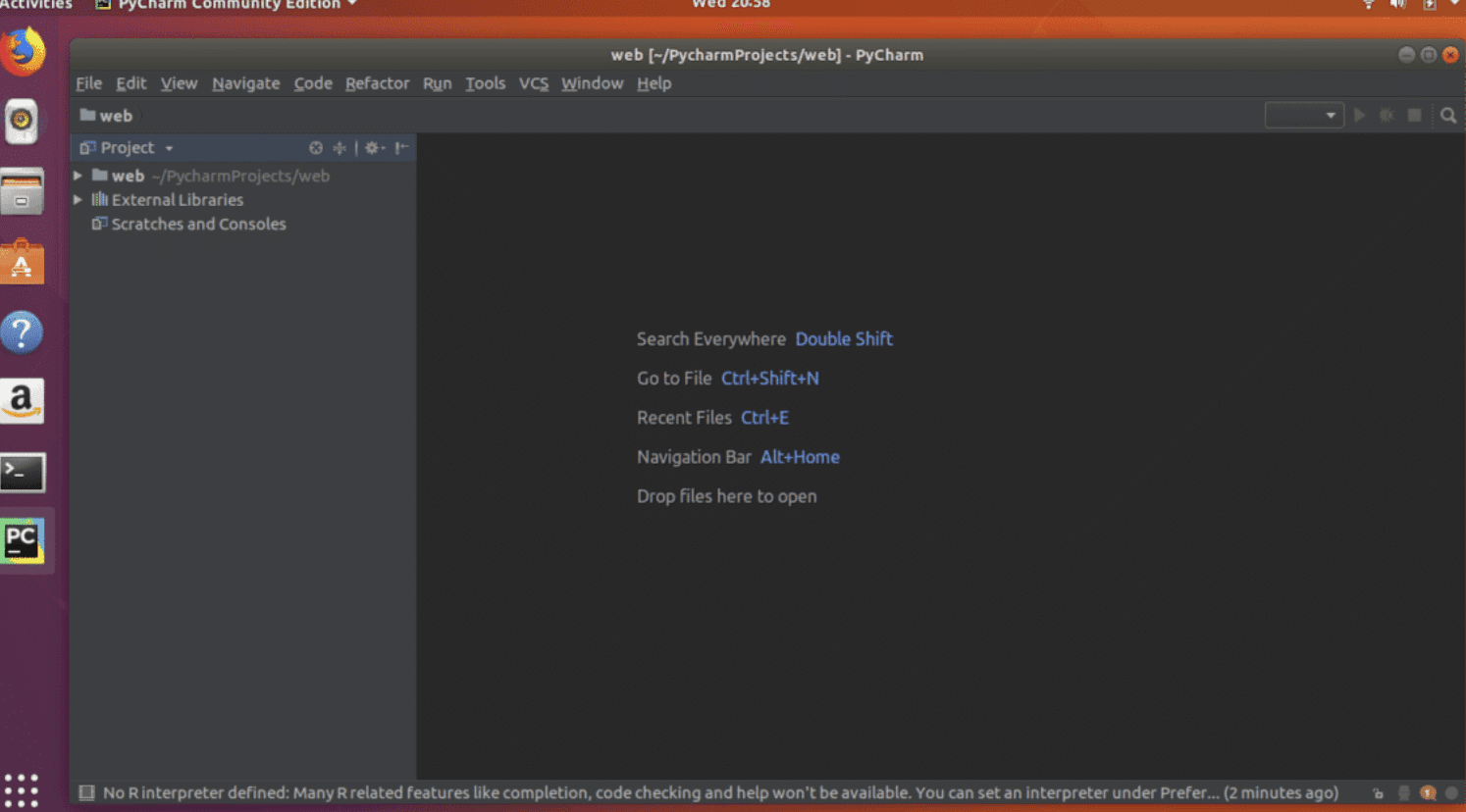Open the Refactor menu
The height and width of the screenshot is (812, 1466).
click(x=377, y=83)
